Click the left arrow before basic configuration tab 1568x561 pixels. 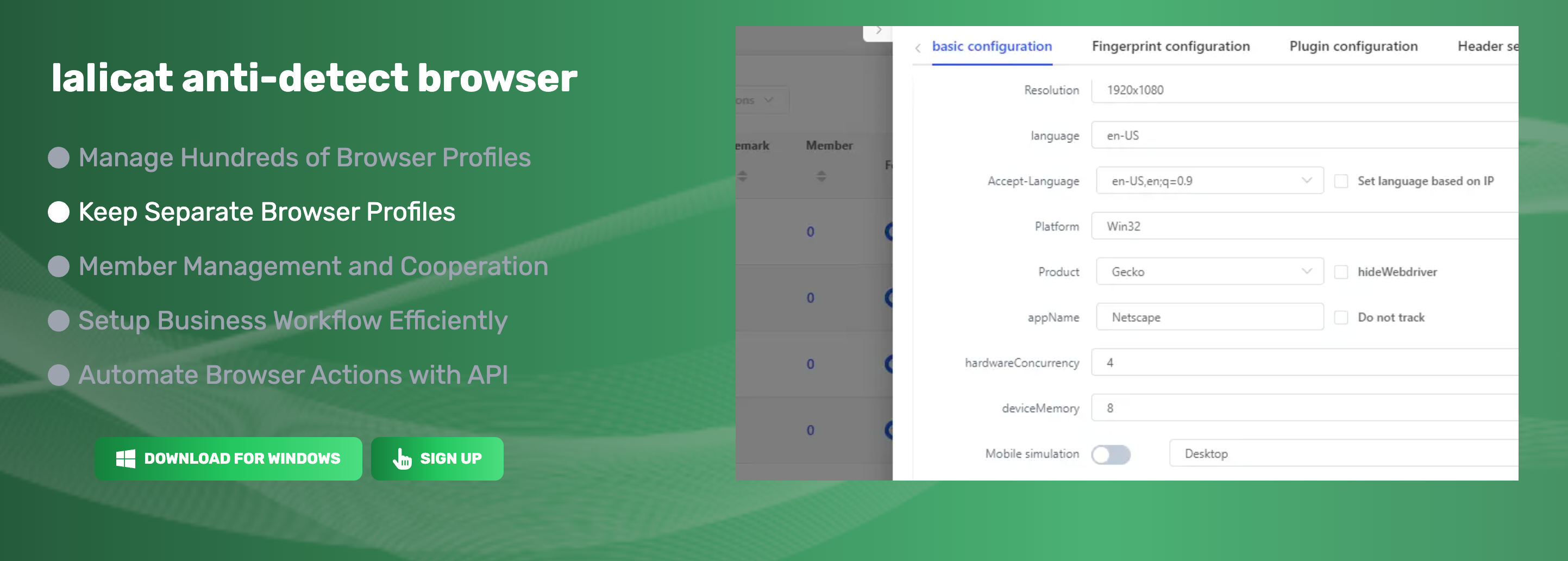[x=918, y=47]
